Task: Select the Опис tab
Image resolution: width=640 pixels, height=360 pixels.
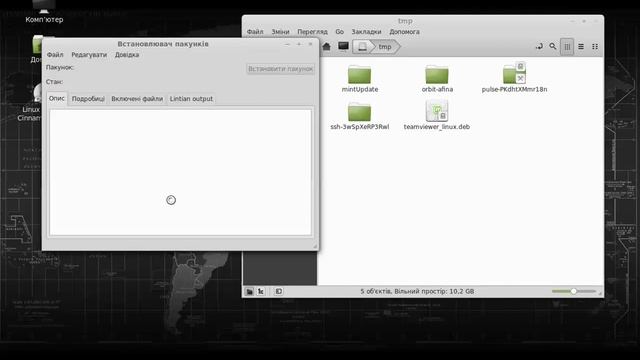Action: (x=57, y=98)
